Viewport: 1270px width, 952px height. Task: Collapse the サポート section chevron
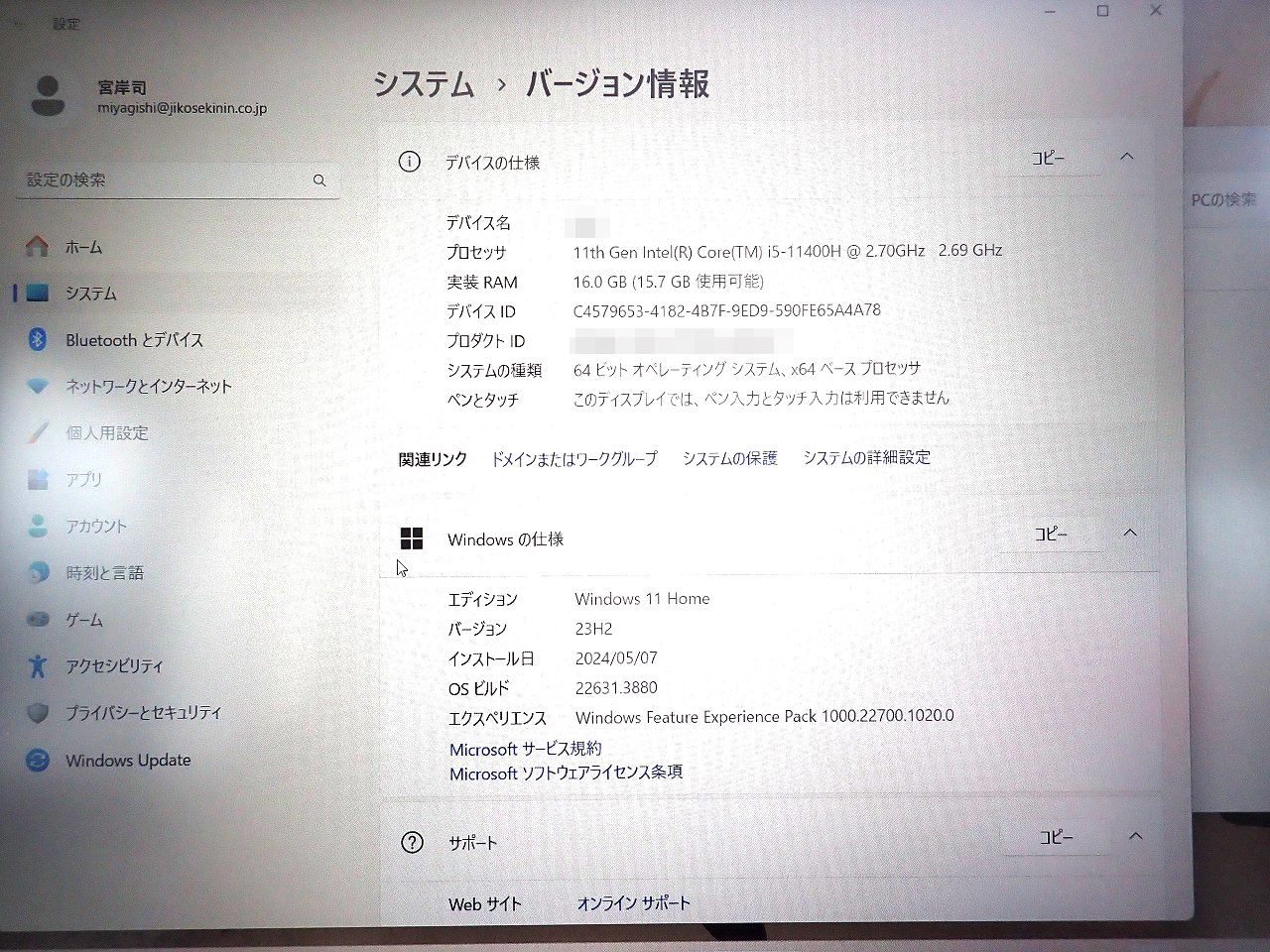pyautogui.click(x=1135, y=836)
